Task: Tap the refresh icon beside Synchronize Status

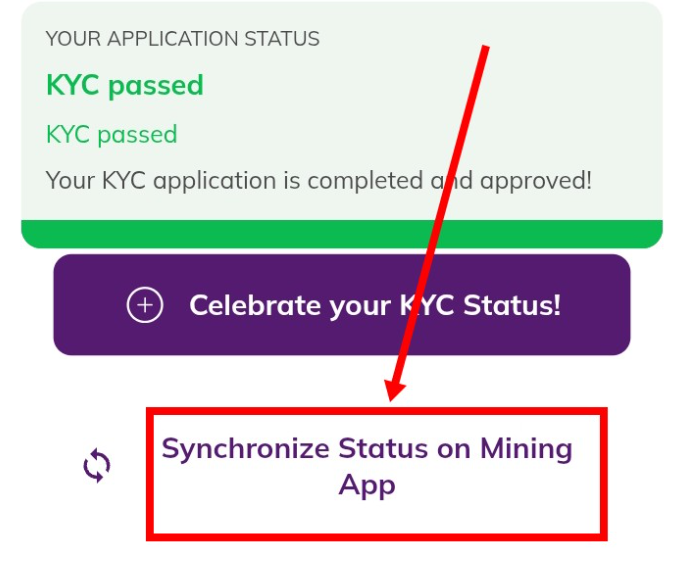Action: tap(97, 465)
